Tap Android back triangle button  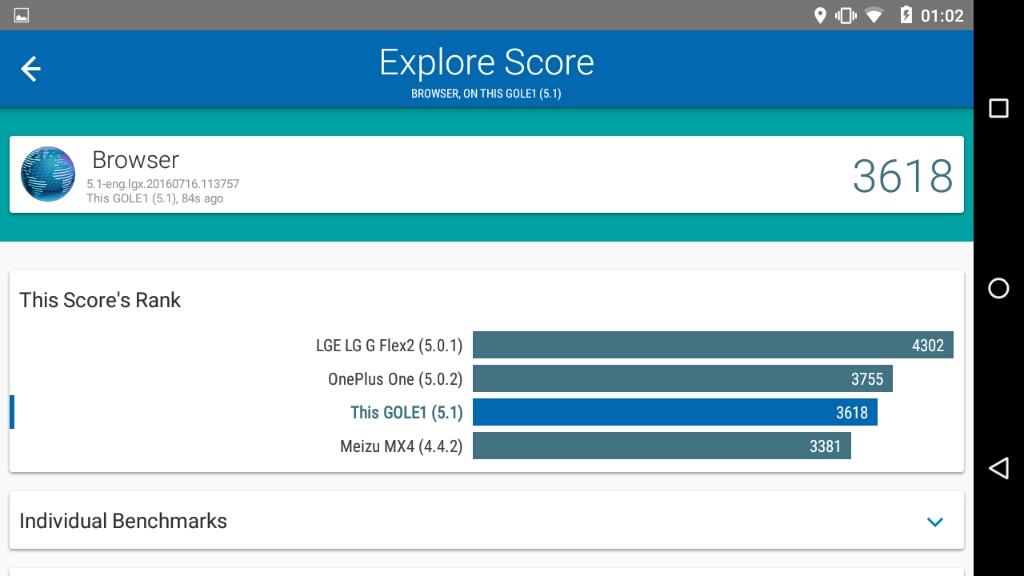999,468
